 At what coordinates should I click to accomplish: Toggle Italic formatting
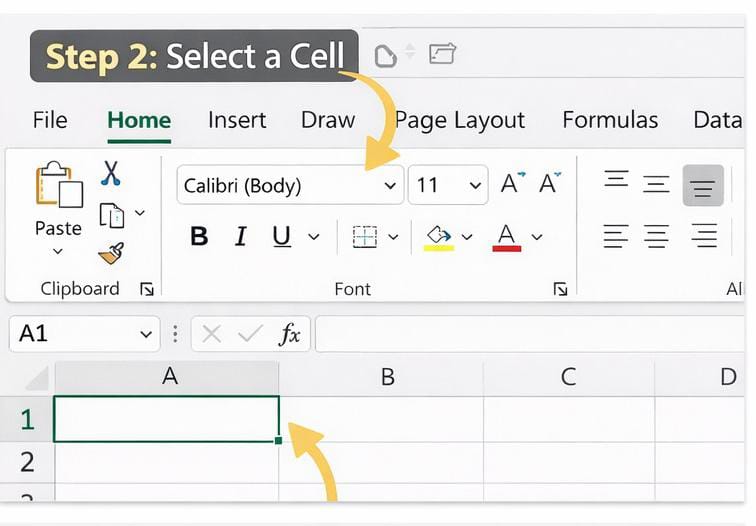pyautogui.click(x=240, y=237)
